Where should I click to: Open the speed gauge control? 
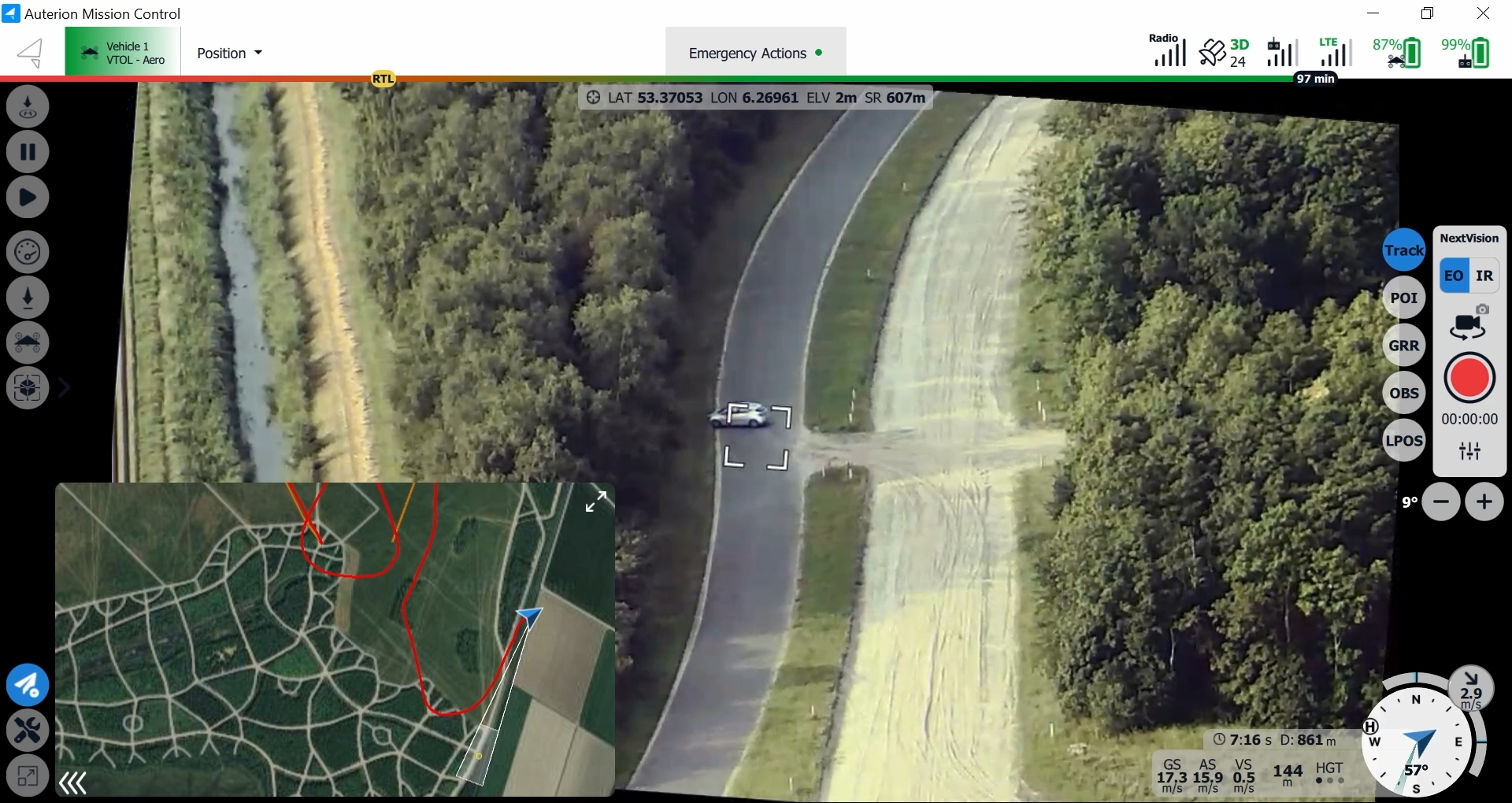28,253
